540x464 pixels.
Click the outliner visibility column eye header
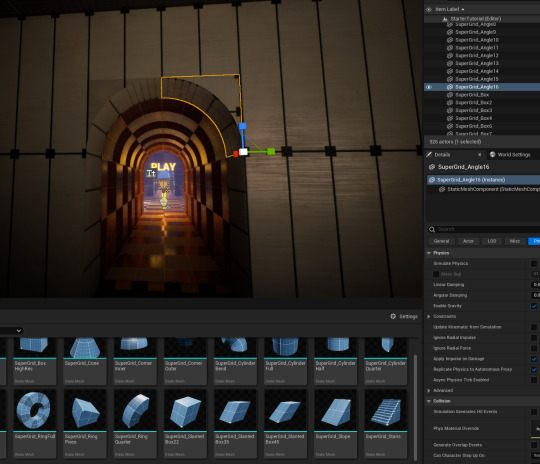(429, 9)
